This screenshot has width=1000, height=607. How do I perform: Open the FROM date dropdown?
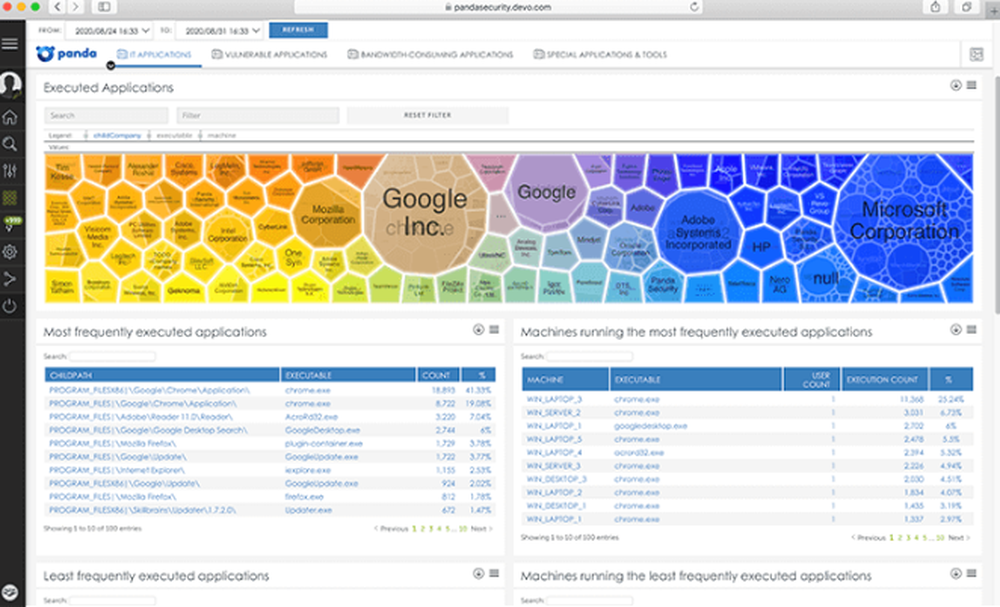pos(110,31)
